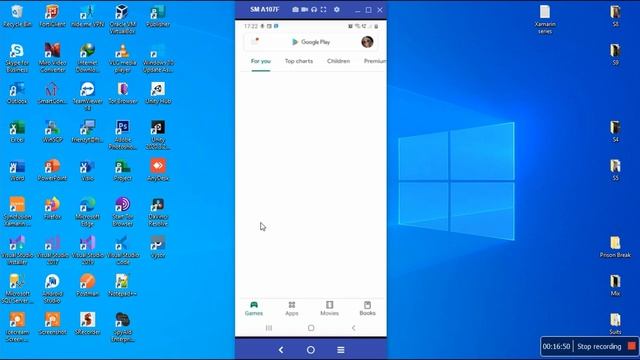Take a device screenshot with Vysor camera icon
The height and width of the screenshot is (360, 640).
coord(295,9)
